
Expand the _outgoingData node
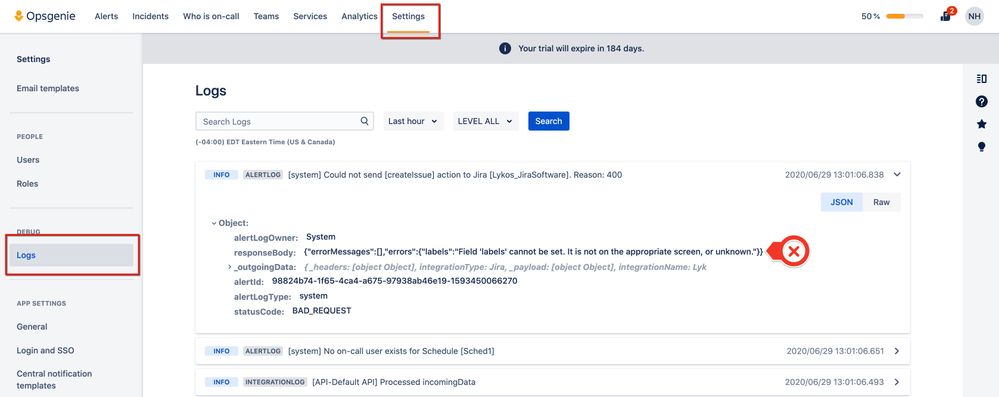click(229, 267)
